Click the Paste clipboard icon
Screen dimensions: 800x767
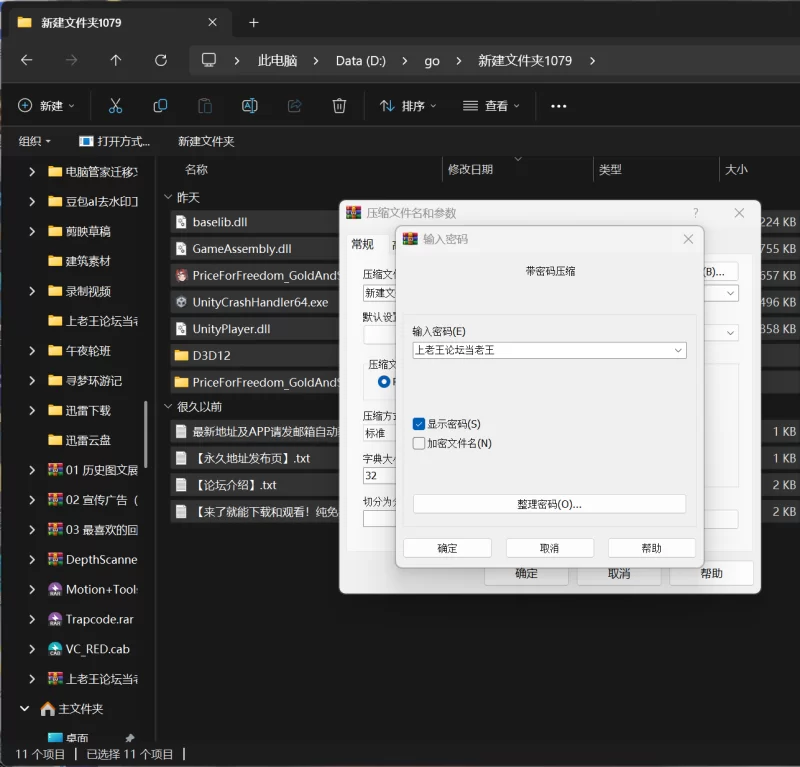205,106
